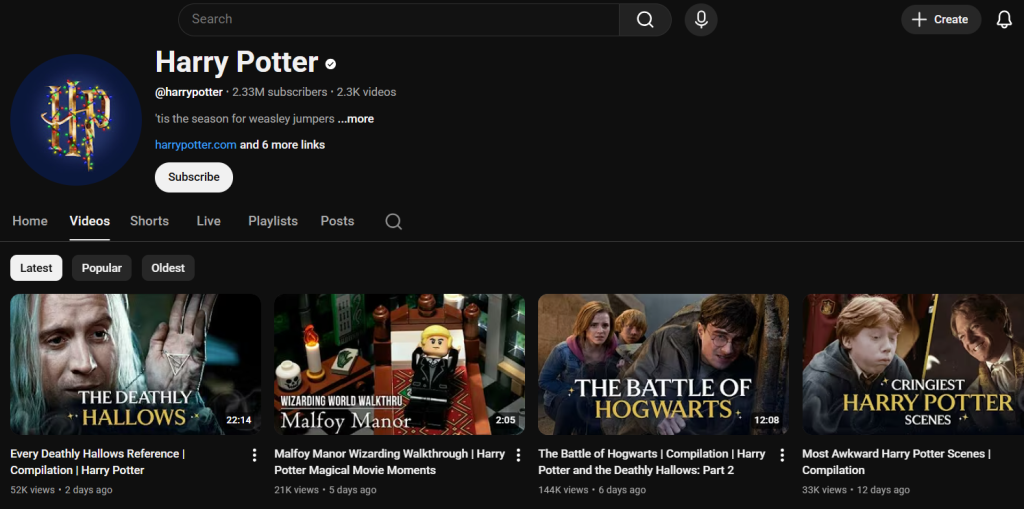Click the Harry Potter channel name heading
This screenshot has height=509, width=1024.
pyautogui.click(x=236, y=63)
